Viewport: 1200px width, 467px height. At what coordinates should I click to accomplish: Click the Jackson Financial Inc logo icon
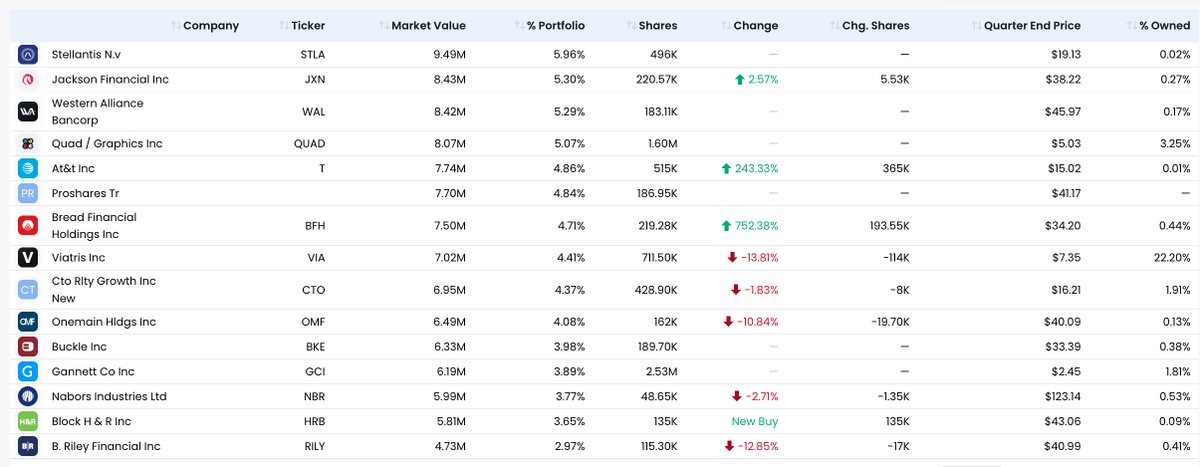28,79
